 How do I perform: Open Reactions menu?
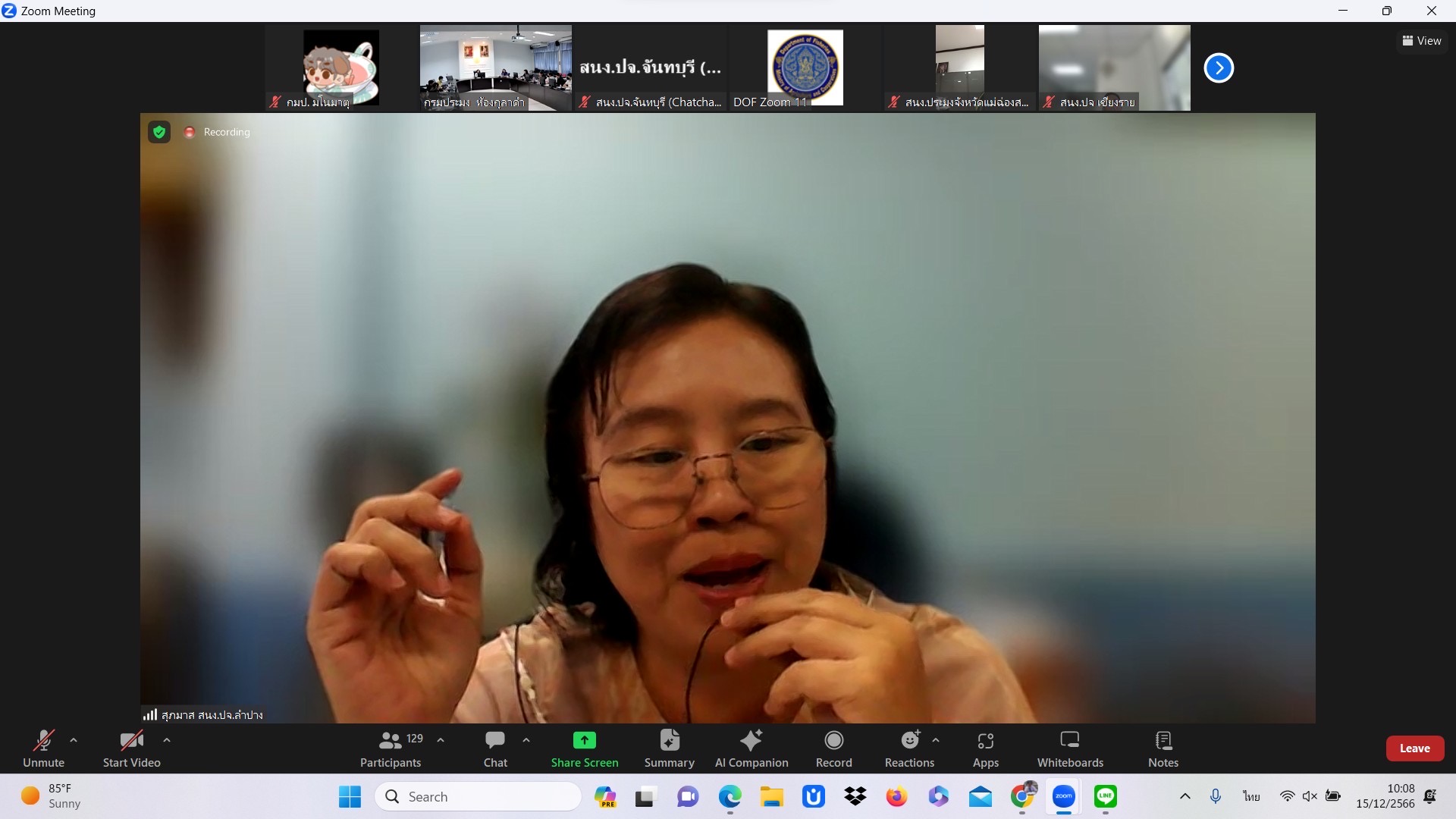(x=909, y=748)
